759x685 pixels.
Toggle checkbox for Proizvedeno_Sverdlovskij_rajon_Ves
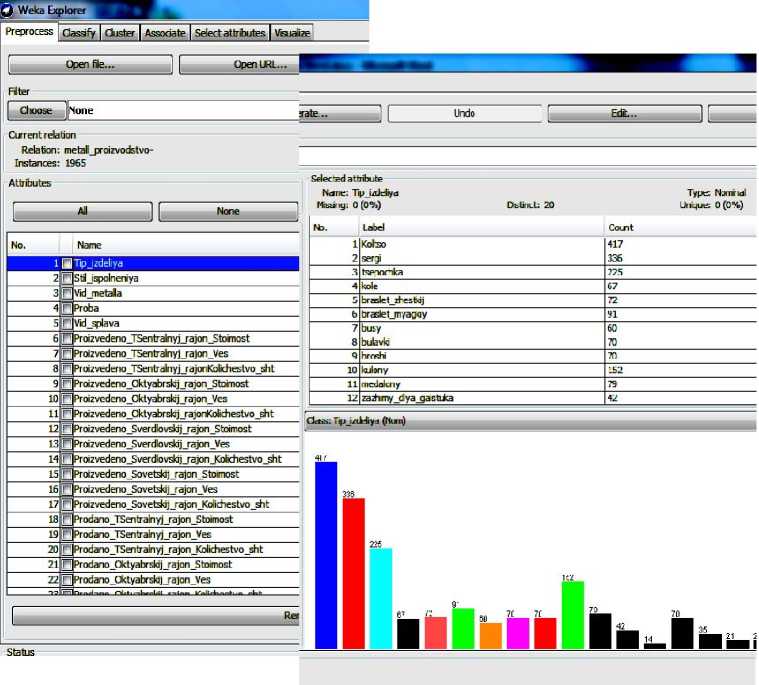pos(67,444)
